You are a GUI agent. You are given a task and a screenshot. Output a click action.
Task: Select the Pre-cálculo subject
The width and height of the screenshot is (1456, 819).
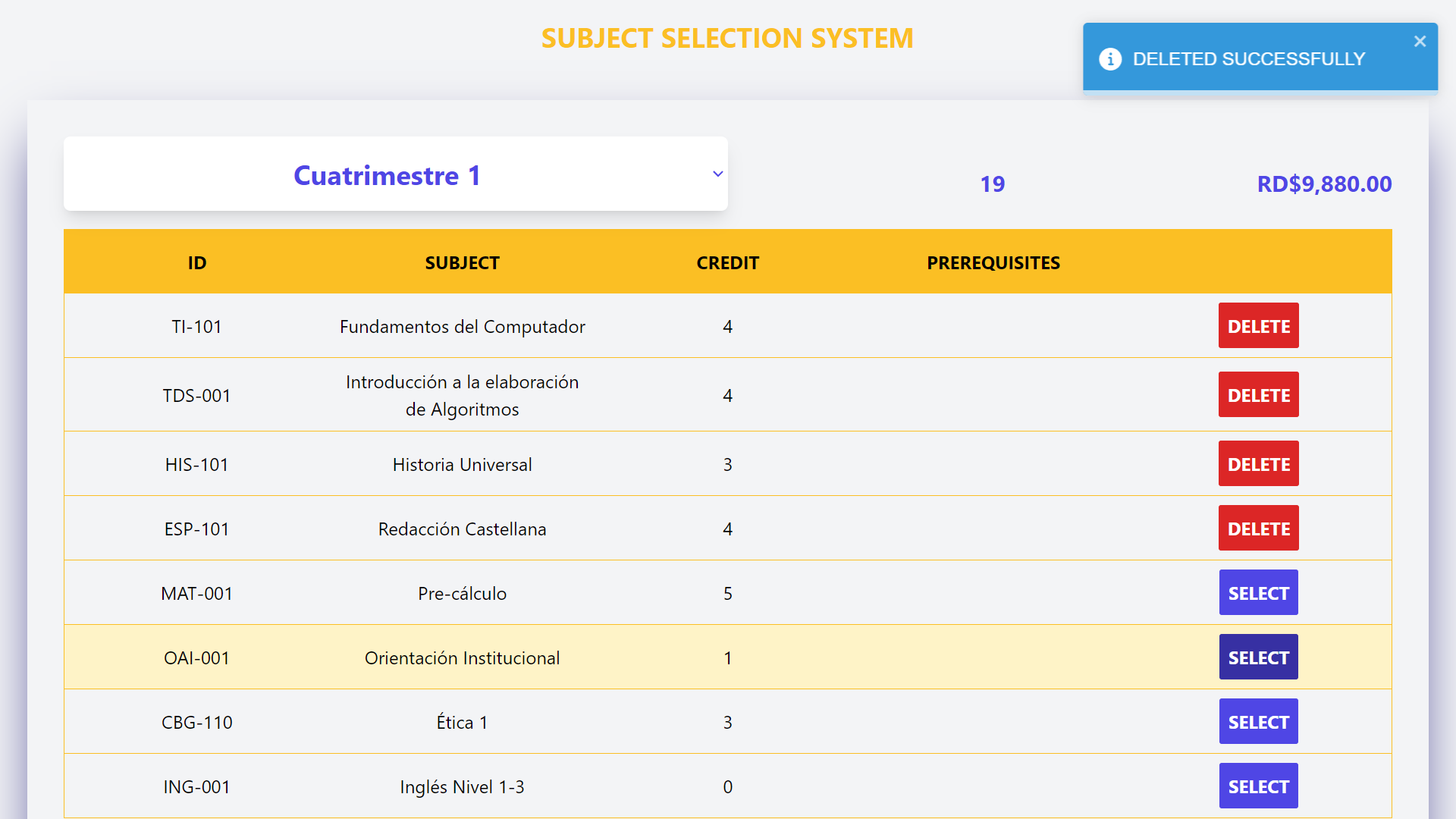pos(1258,592)
